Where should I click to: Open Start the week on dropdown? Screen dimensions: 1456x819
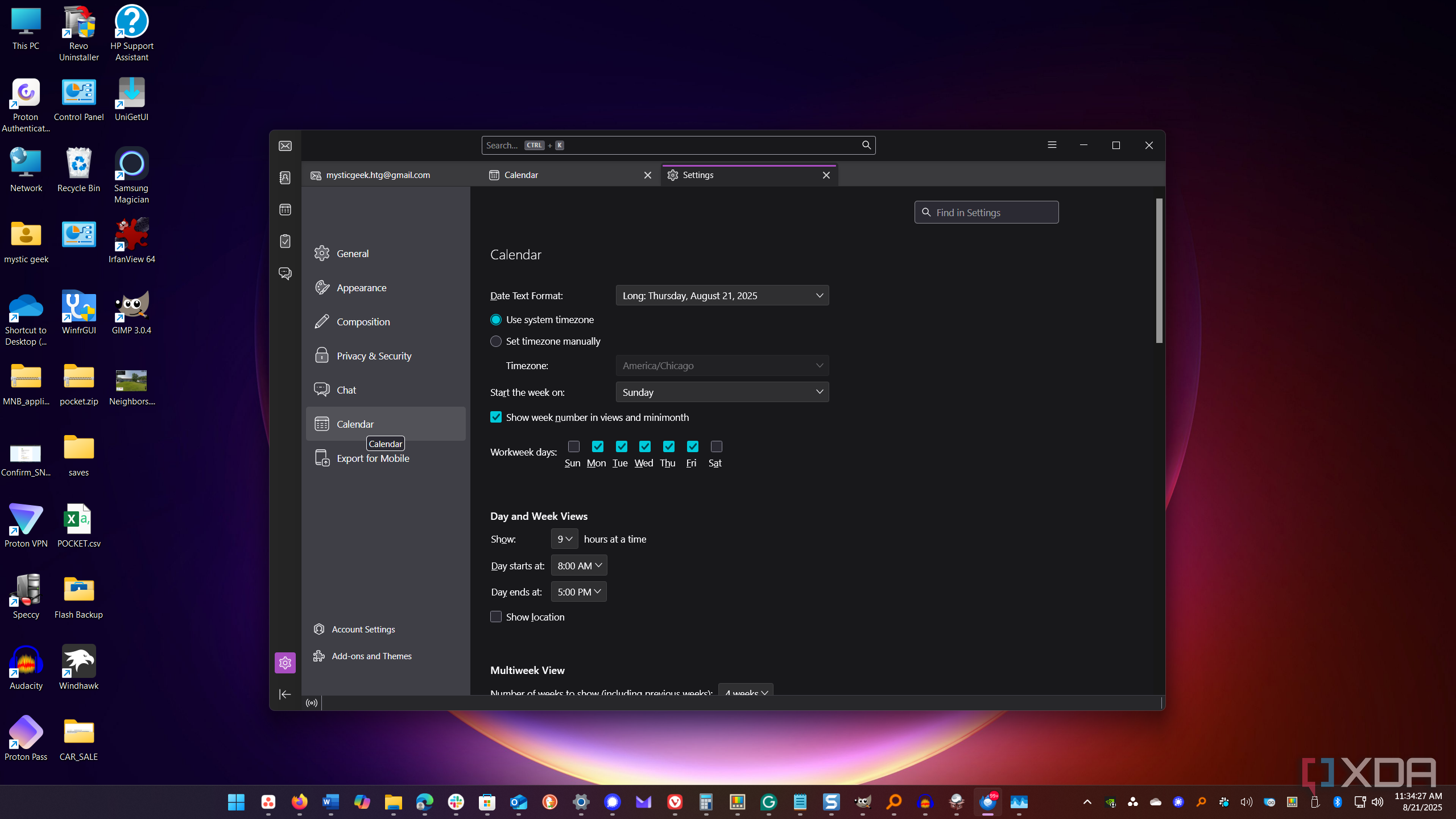(x=722, y=392)
